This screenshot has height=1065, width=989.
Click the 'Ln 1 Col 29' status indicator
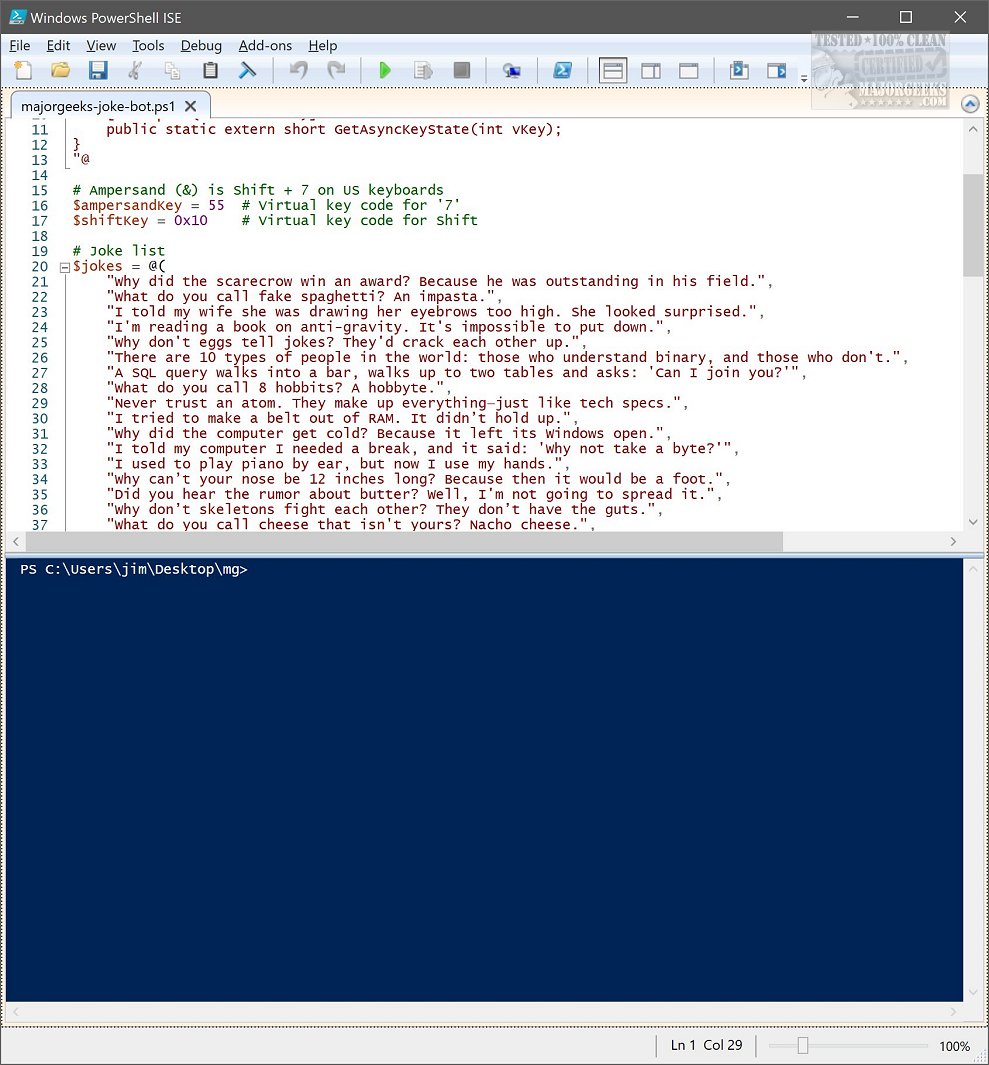[706, 1045]
